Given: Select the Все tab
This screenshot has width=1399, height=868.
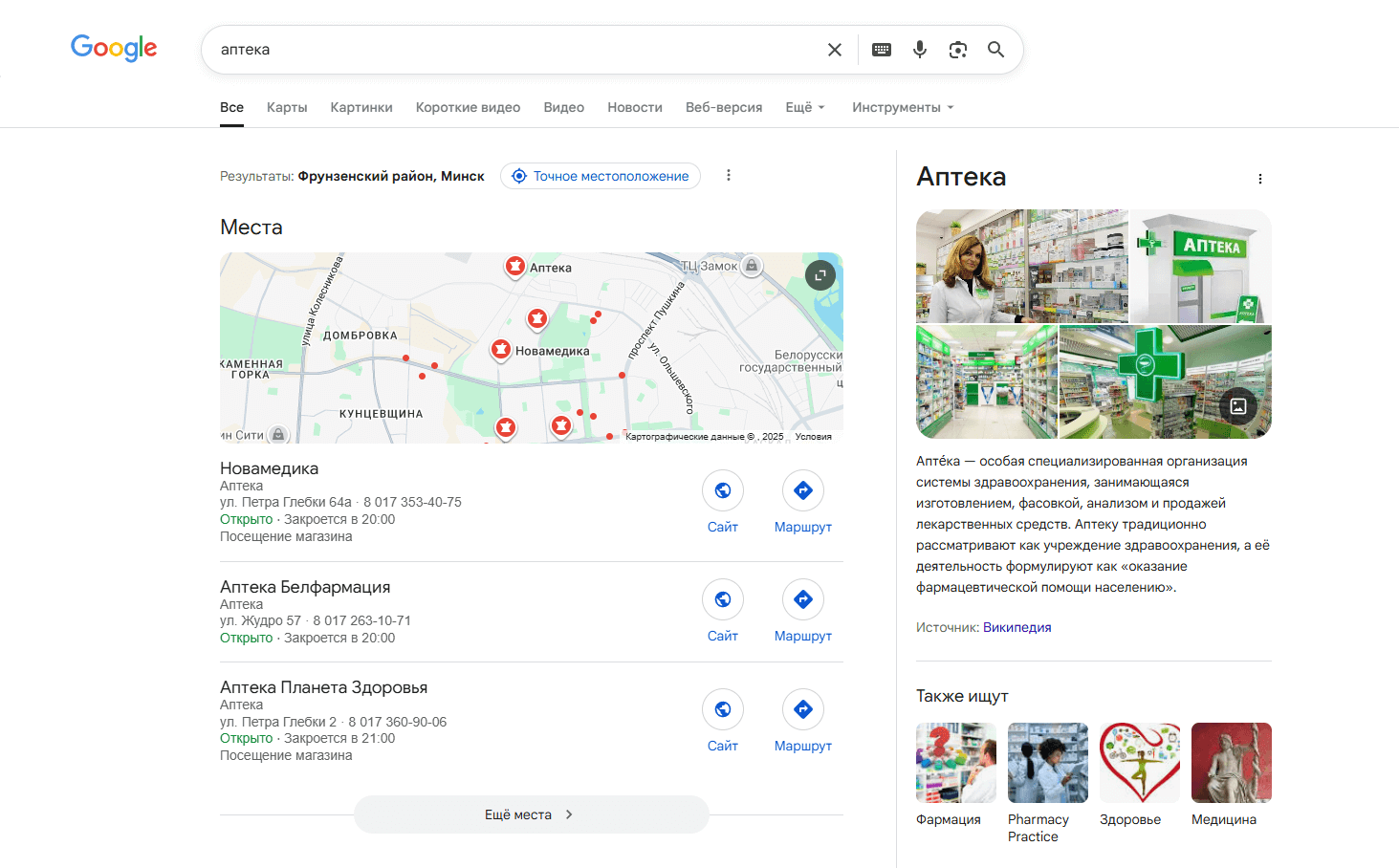Looking at the screenshot, I should [x=231, y=107].
